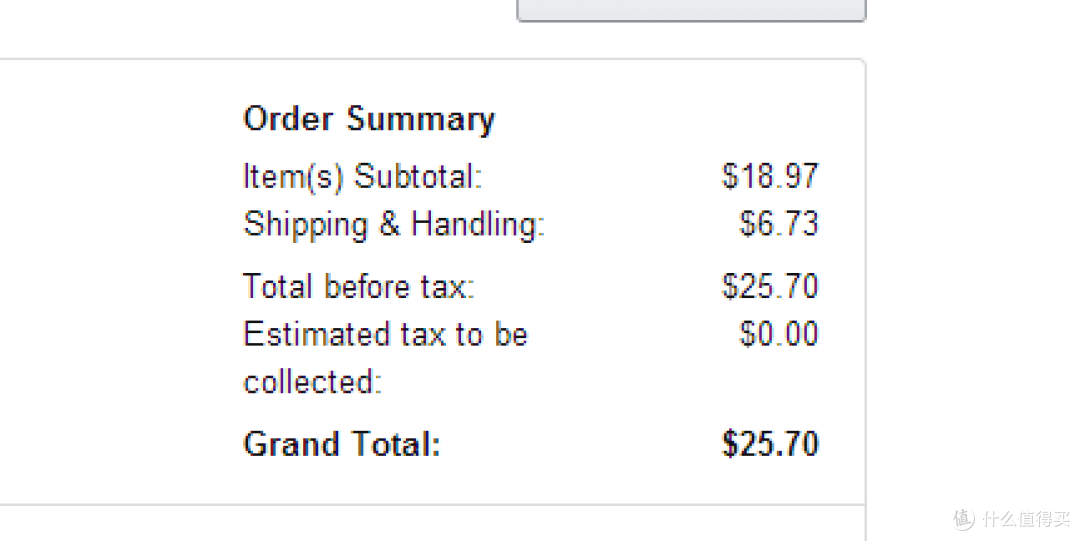Click the word Summary in the heading
The height and width of the screenshot is (541, 1080).
point(421,121)
